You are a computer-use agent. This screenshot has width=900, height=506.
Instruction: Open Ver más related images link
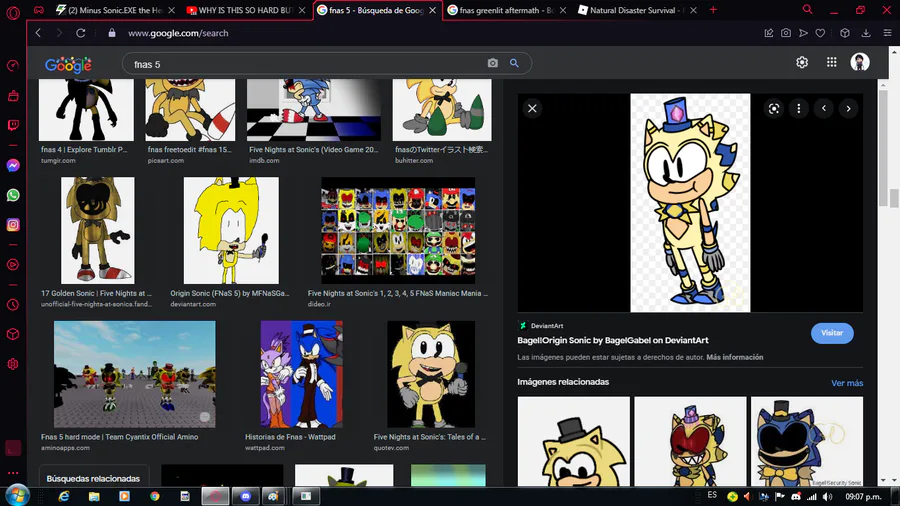point(847,383)
